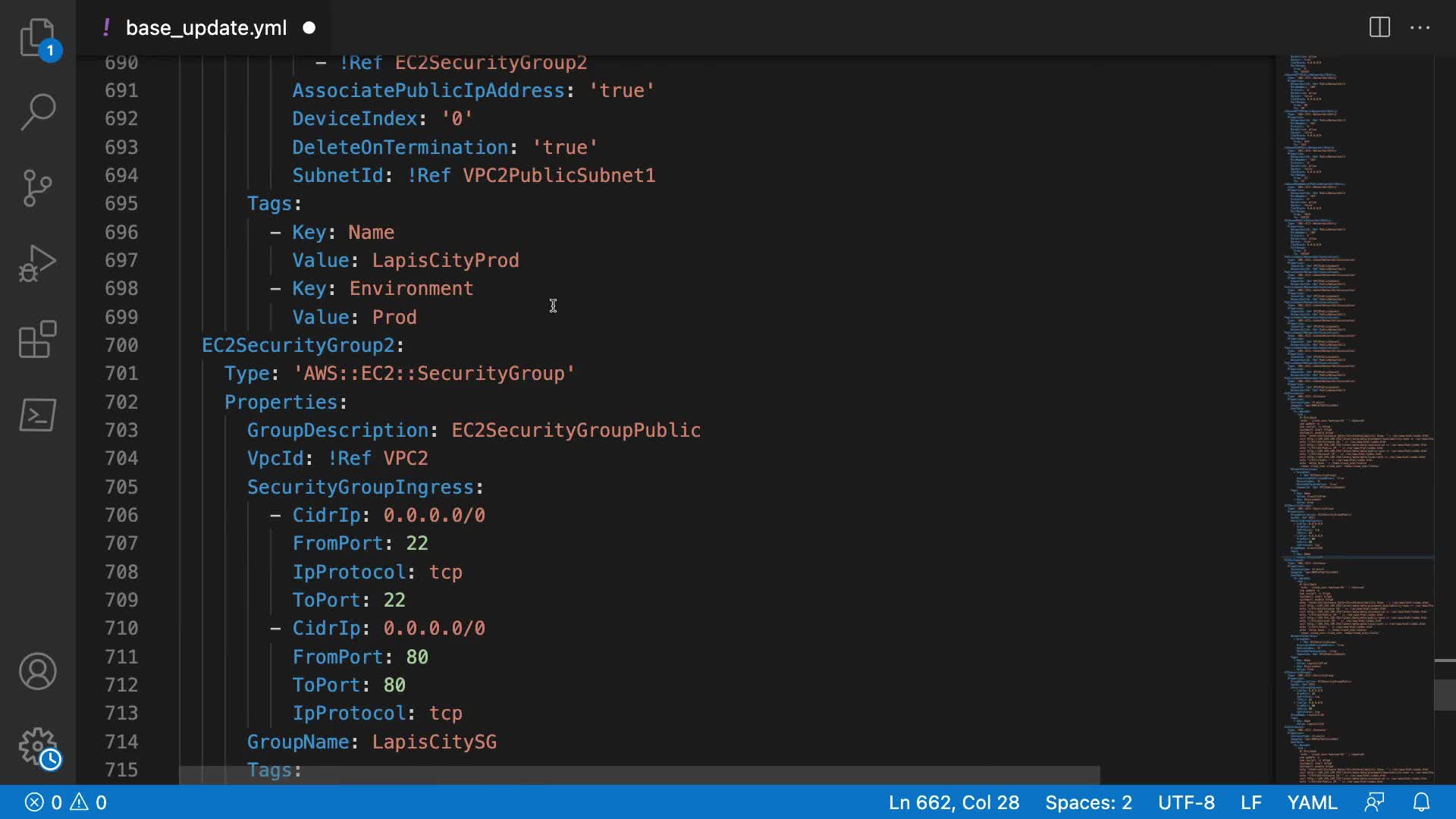Click the feedback icon in status bar
The width and height of the screenshot is (1456, 819).
coord(1374,802)
